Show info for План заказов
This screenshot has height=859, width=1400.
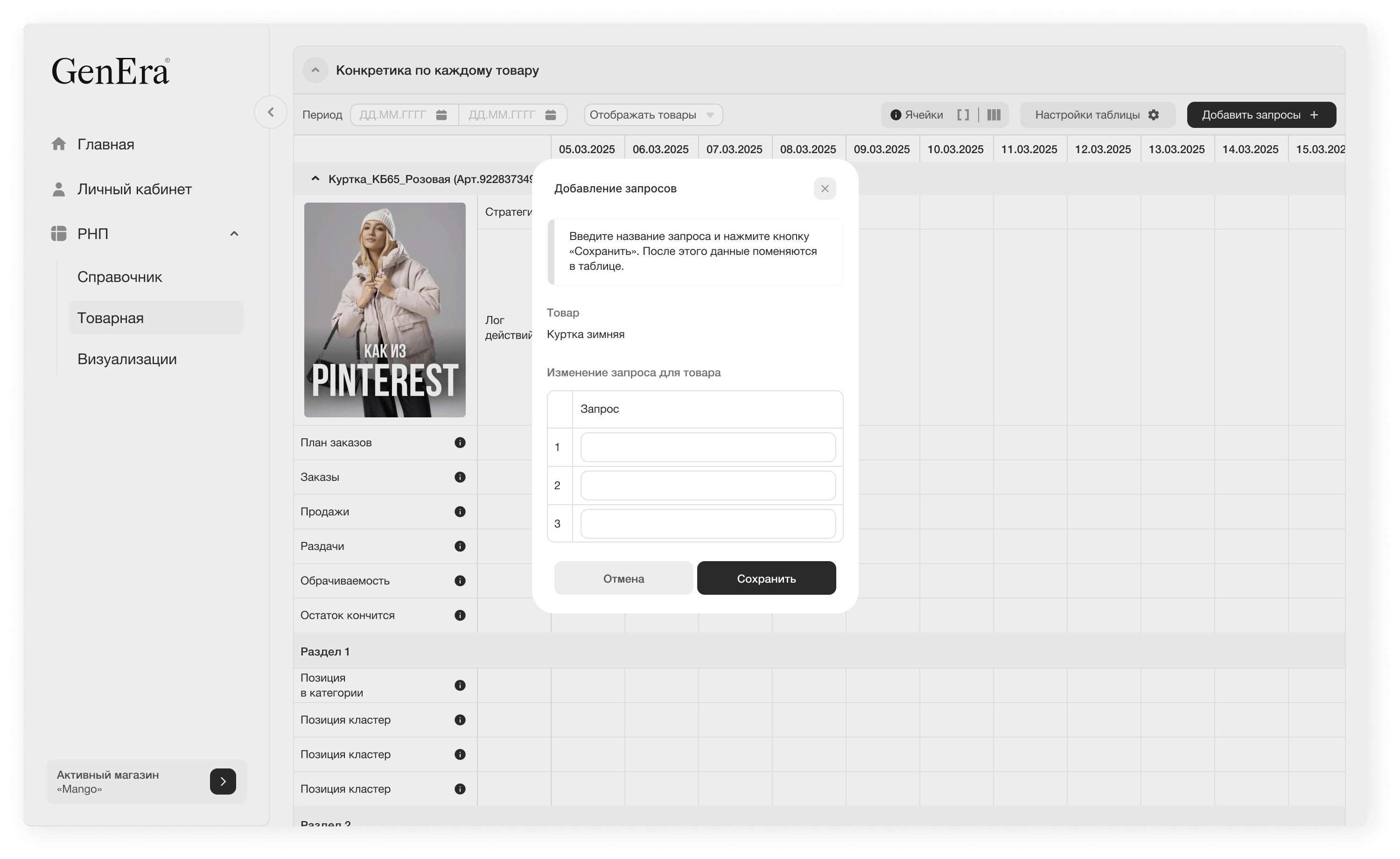click(460, 442)
